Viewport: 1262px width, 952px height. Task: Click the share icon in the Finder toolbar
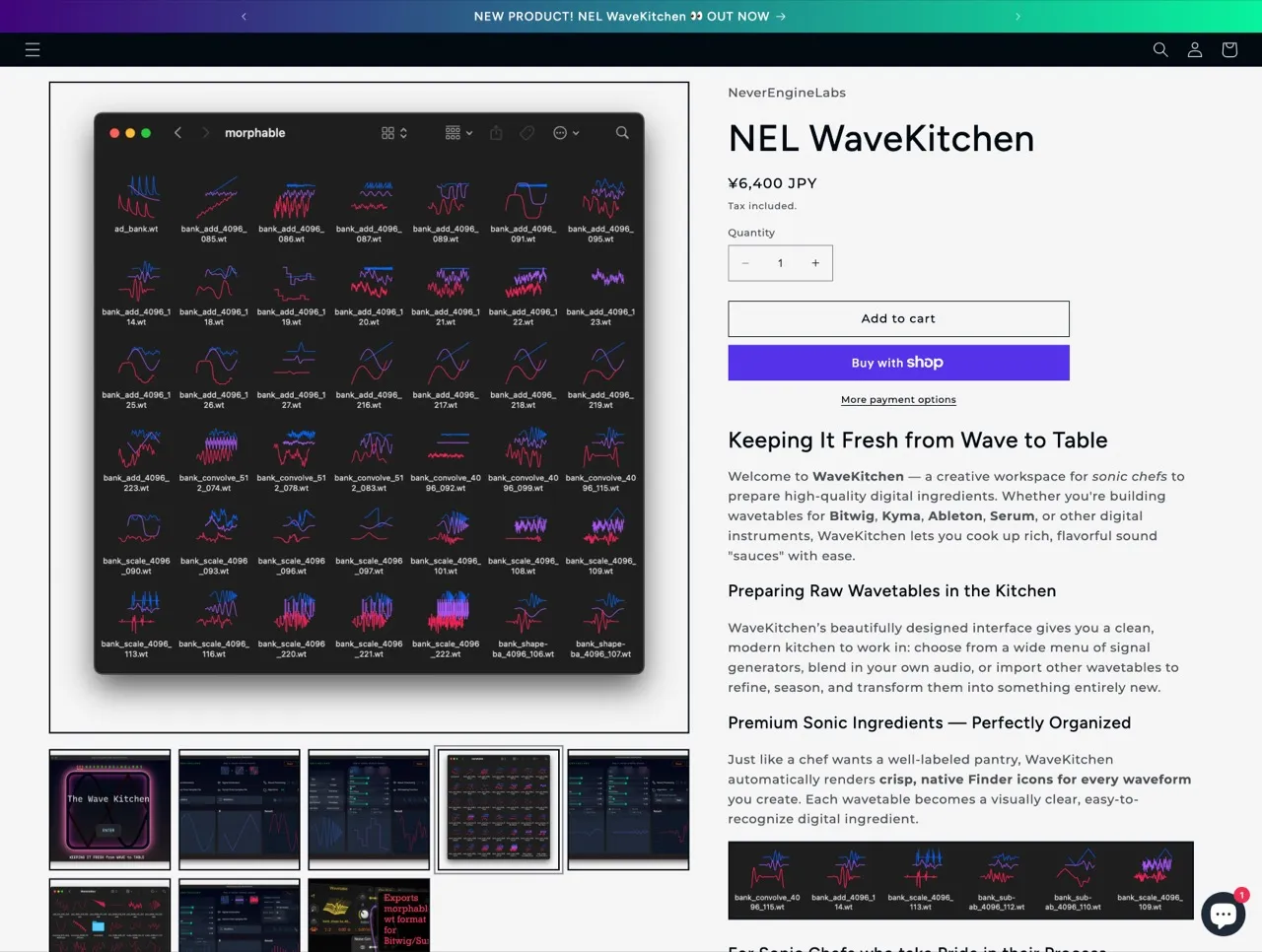496,132
